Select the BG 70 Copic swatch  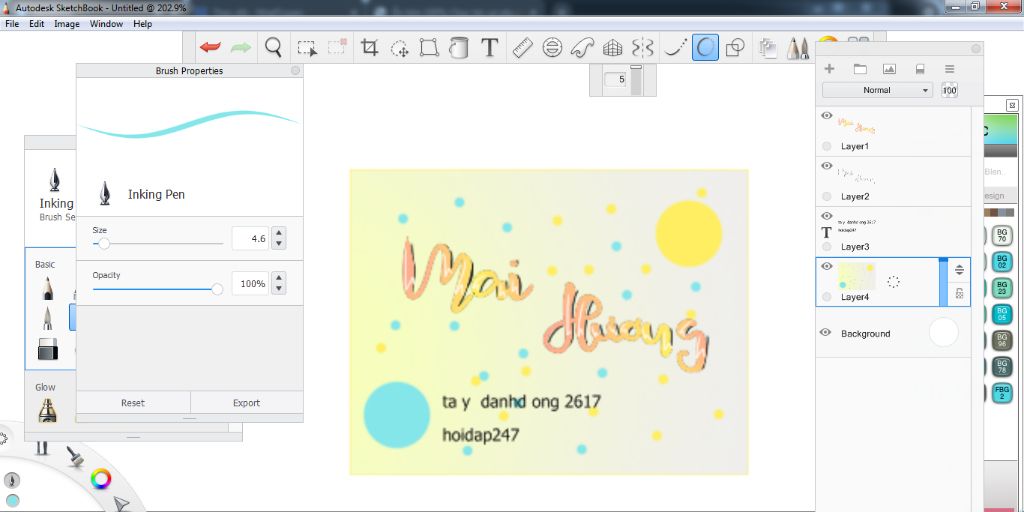(x=1002, y=236)
